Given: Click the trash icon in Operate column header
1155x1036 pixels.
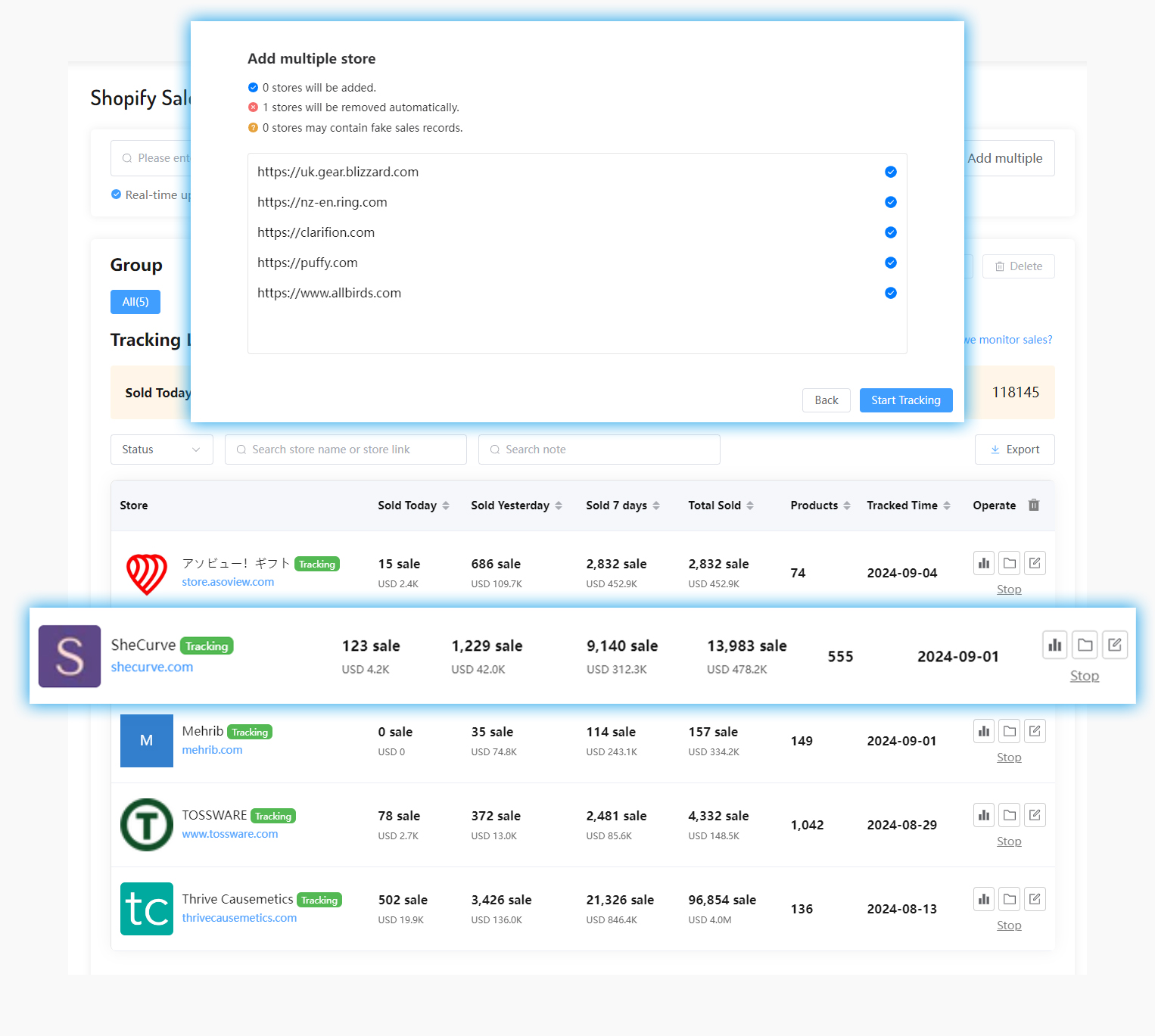Looking at the screenshot, I should tap(1034, 505).
